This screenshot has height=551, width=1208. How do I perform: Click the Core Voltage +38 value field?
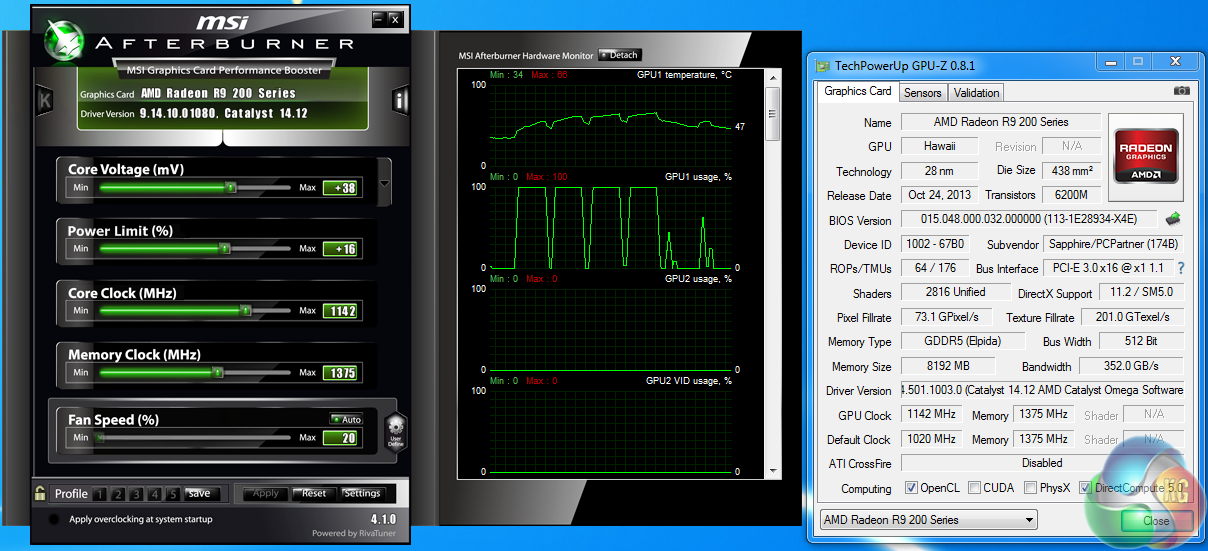coord(340,187)
